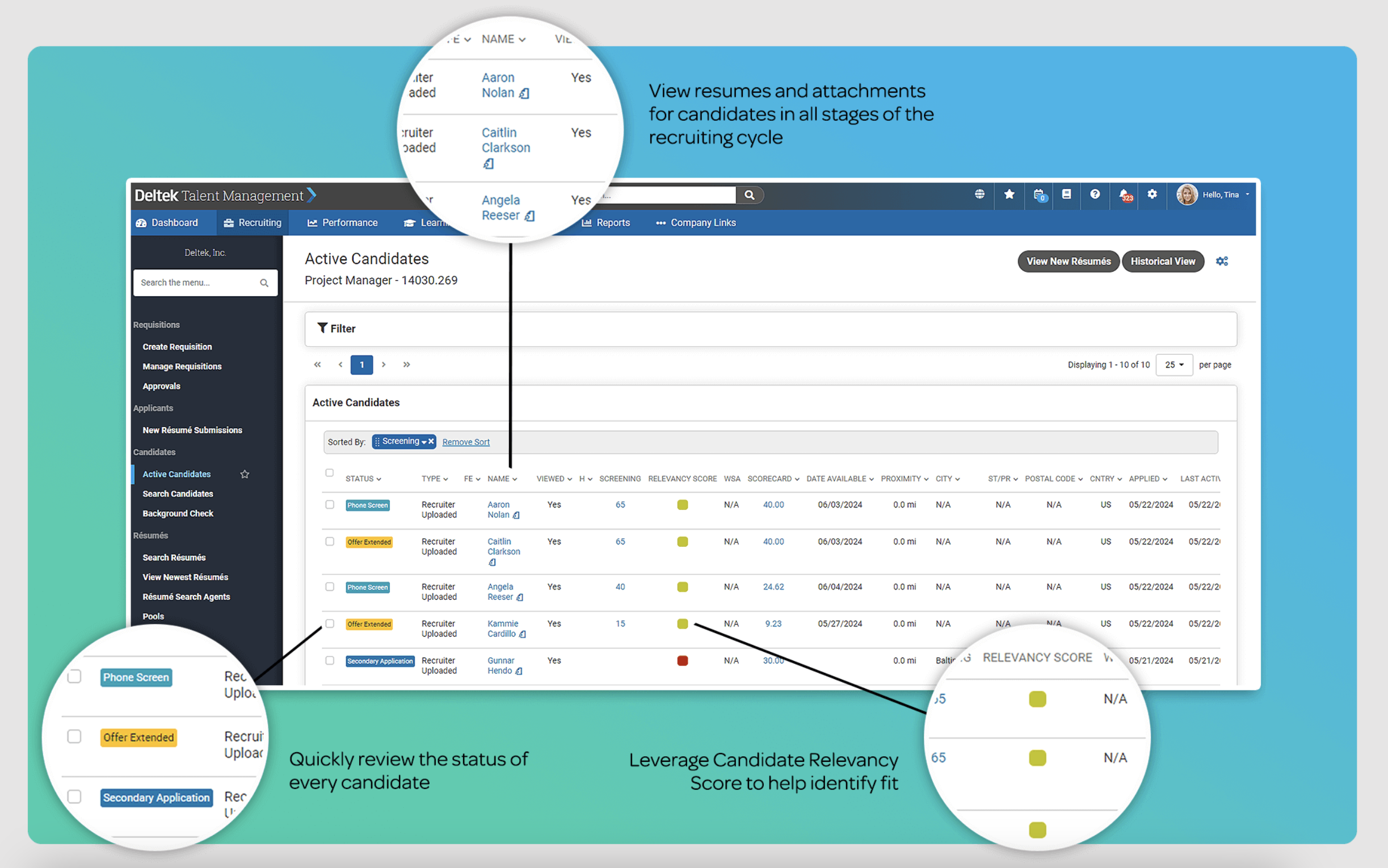1388x868 pixels.
Task: Open Manage Requisitions in sidebar
Action: (x=182, y=366)
